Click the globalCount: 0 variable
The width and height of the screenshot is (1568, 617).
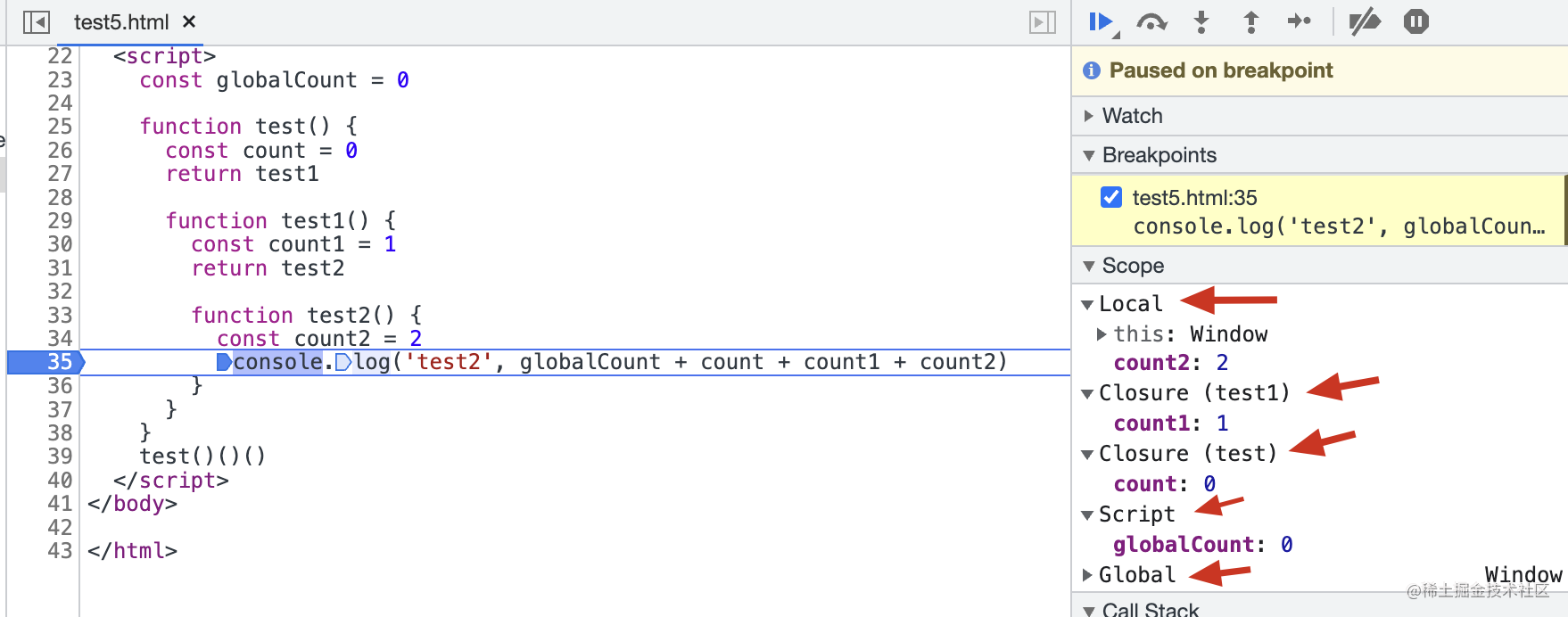click(x=1203, y=545)
